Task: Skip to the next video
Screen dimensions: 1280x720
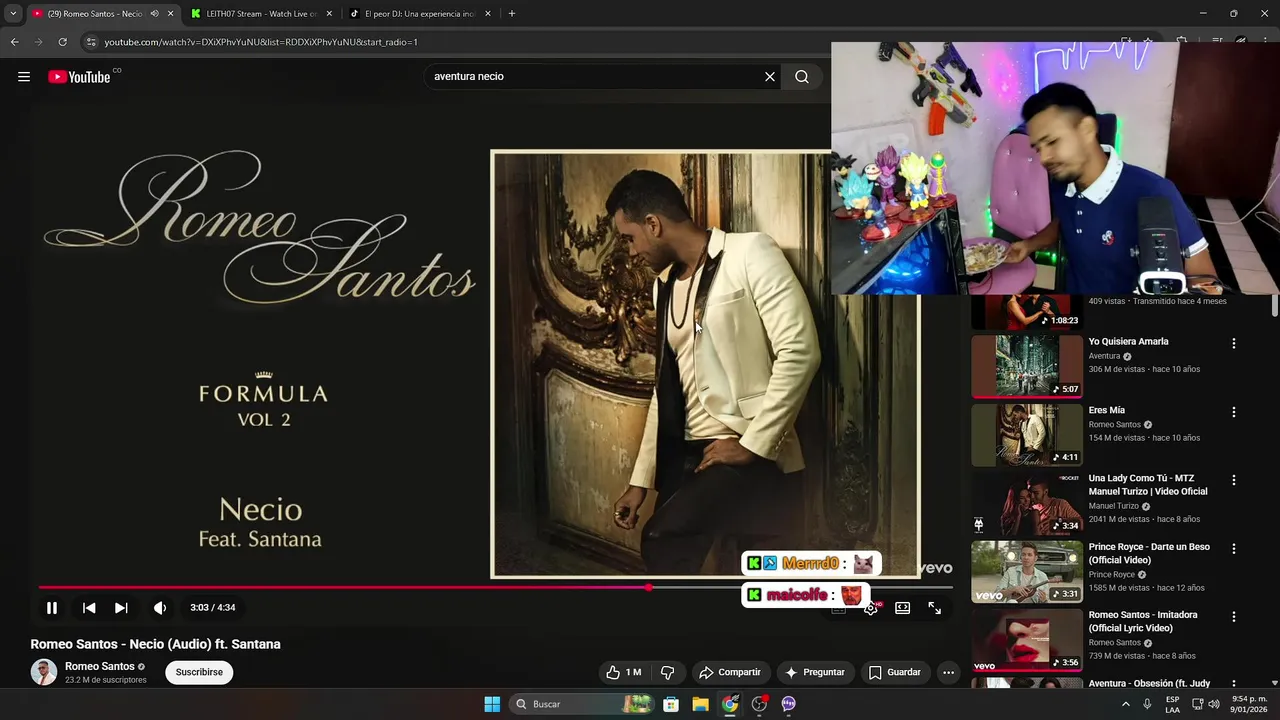Action: point(121,608)
